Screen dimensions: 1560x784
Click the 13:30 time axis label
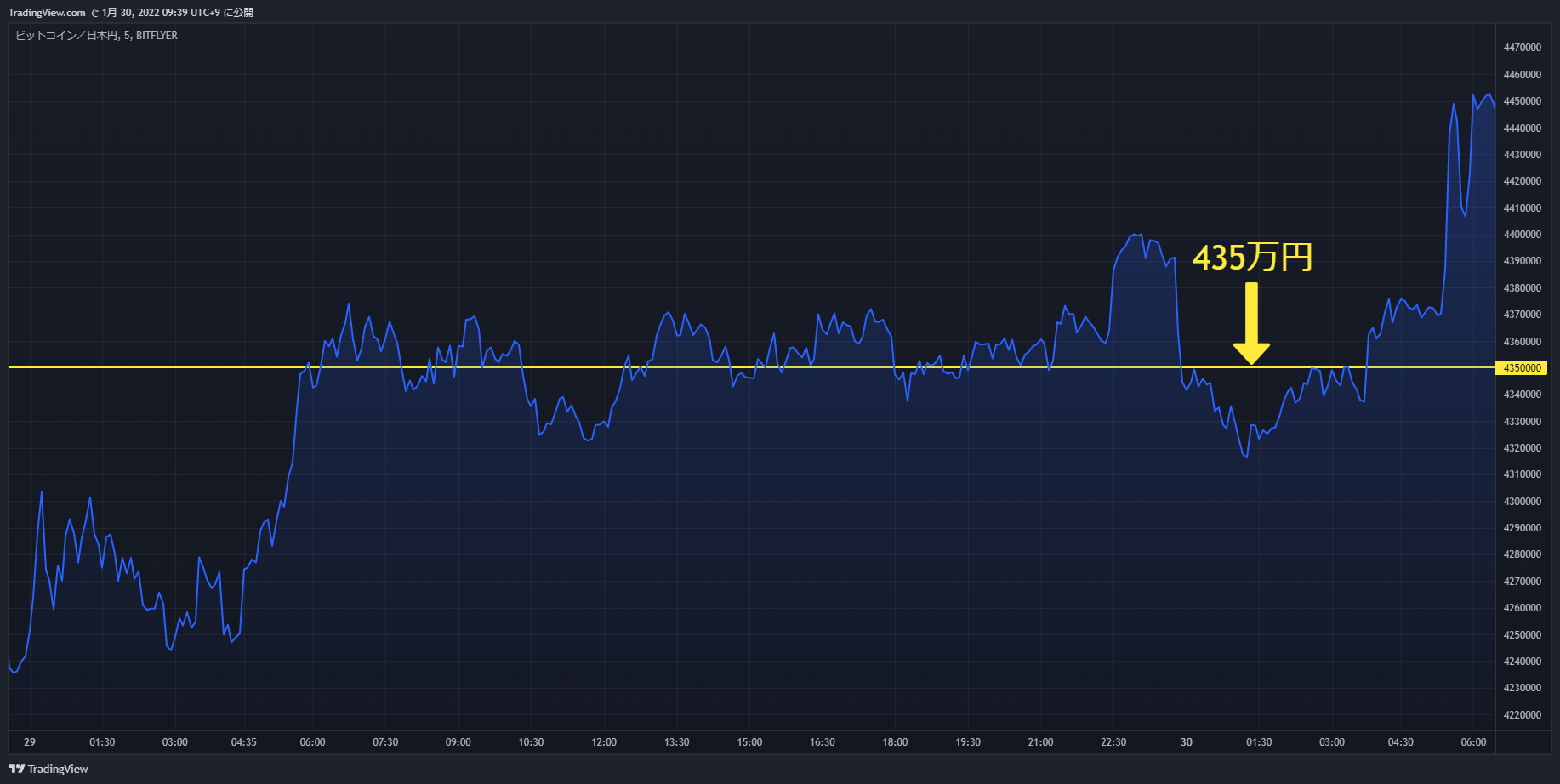[x=677, y=742]
